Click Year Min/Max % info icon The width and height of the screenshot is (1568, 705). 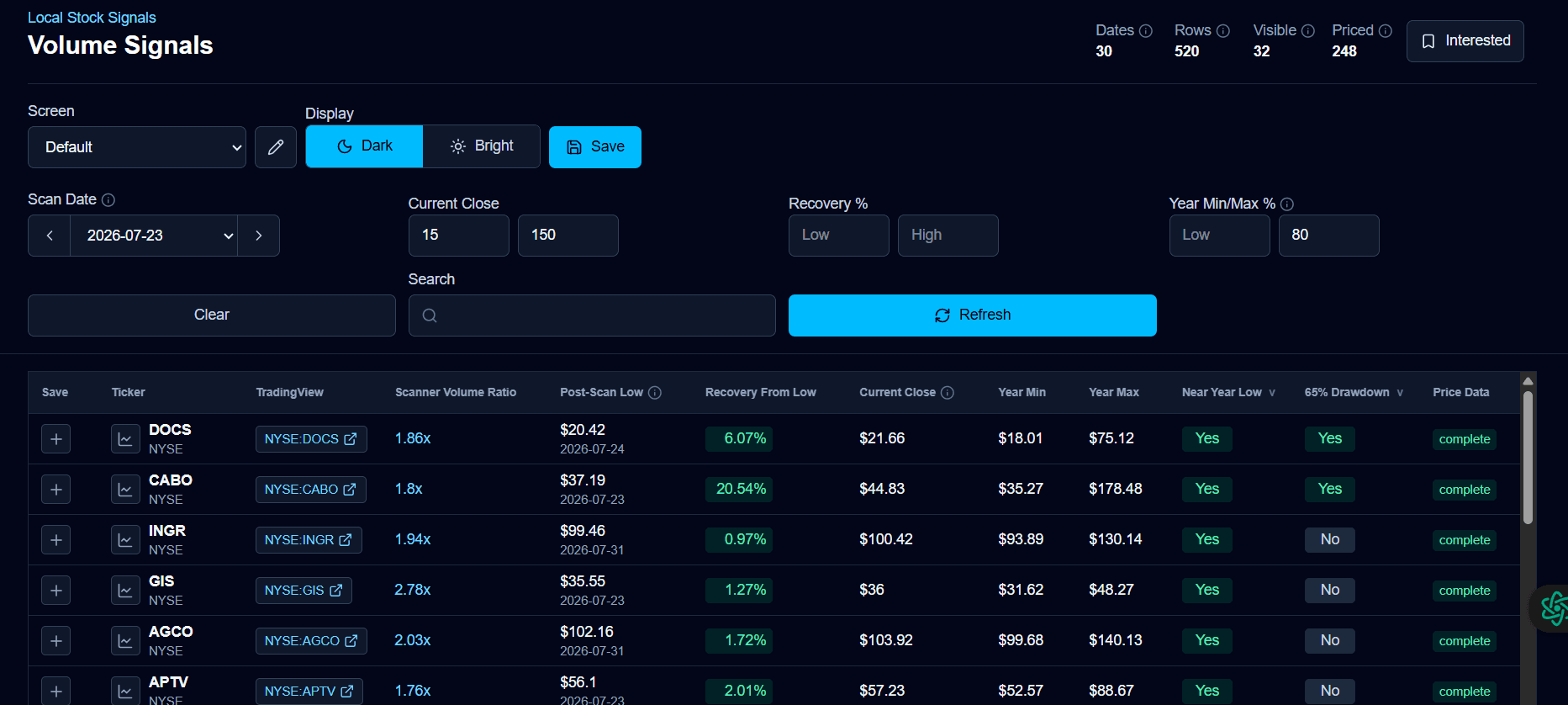pos(1287,204)
